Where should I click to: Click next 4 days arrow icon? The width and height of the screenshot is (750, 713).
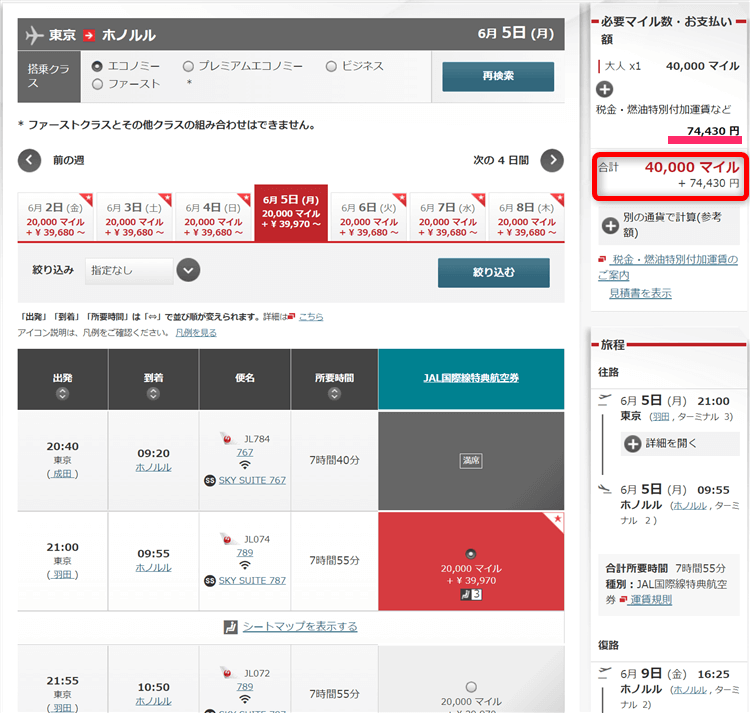point(552,160)
